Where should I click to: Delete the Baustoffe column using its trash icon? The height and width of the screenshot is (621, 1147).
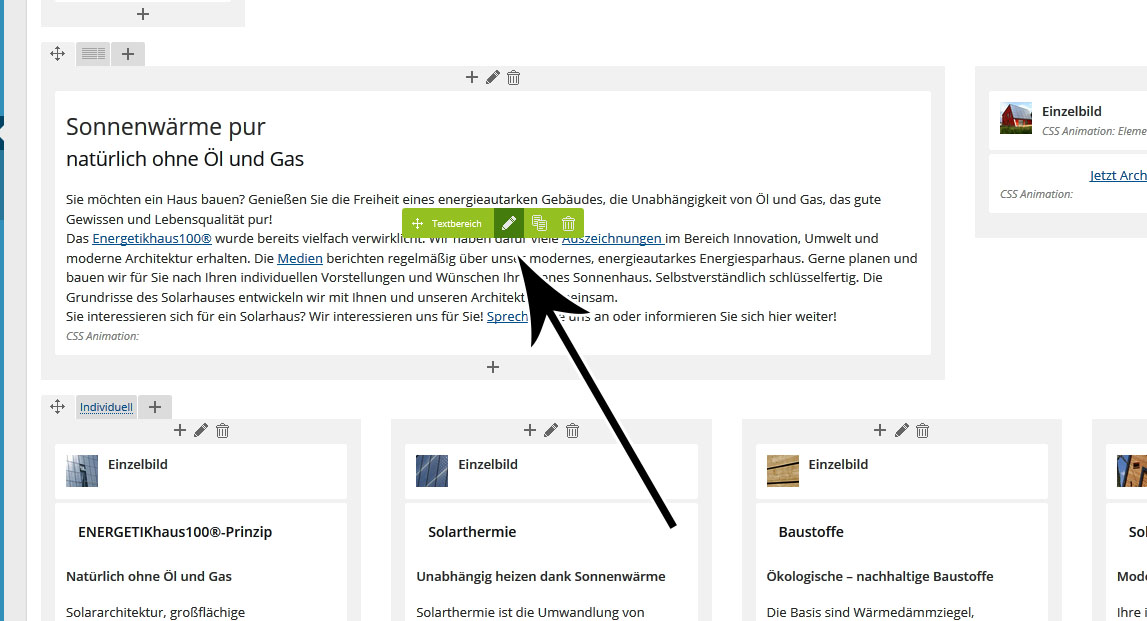(923, 431)
